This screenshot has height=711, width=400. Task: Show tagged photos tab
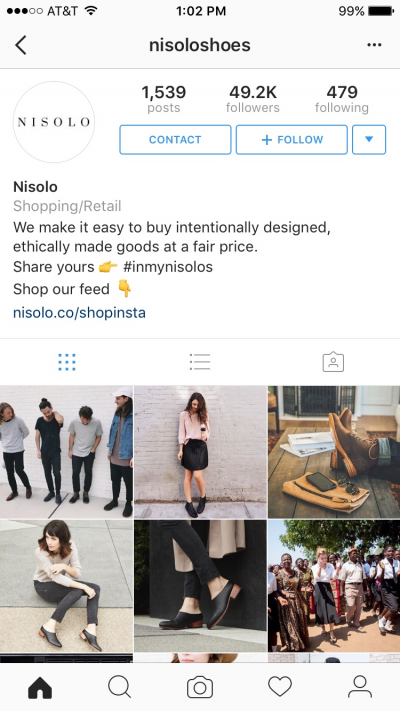[x=333, y=362]
